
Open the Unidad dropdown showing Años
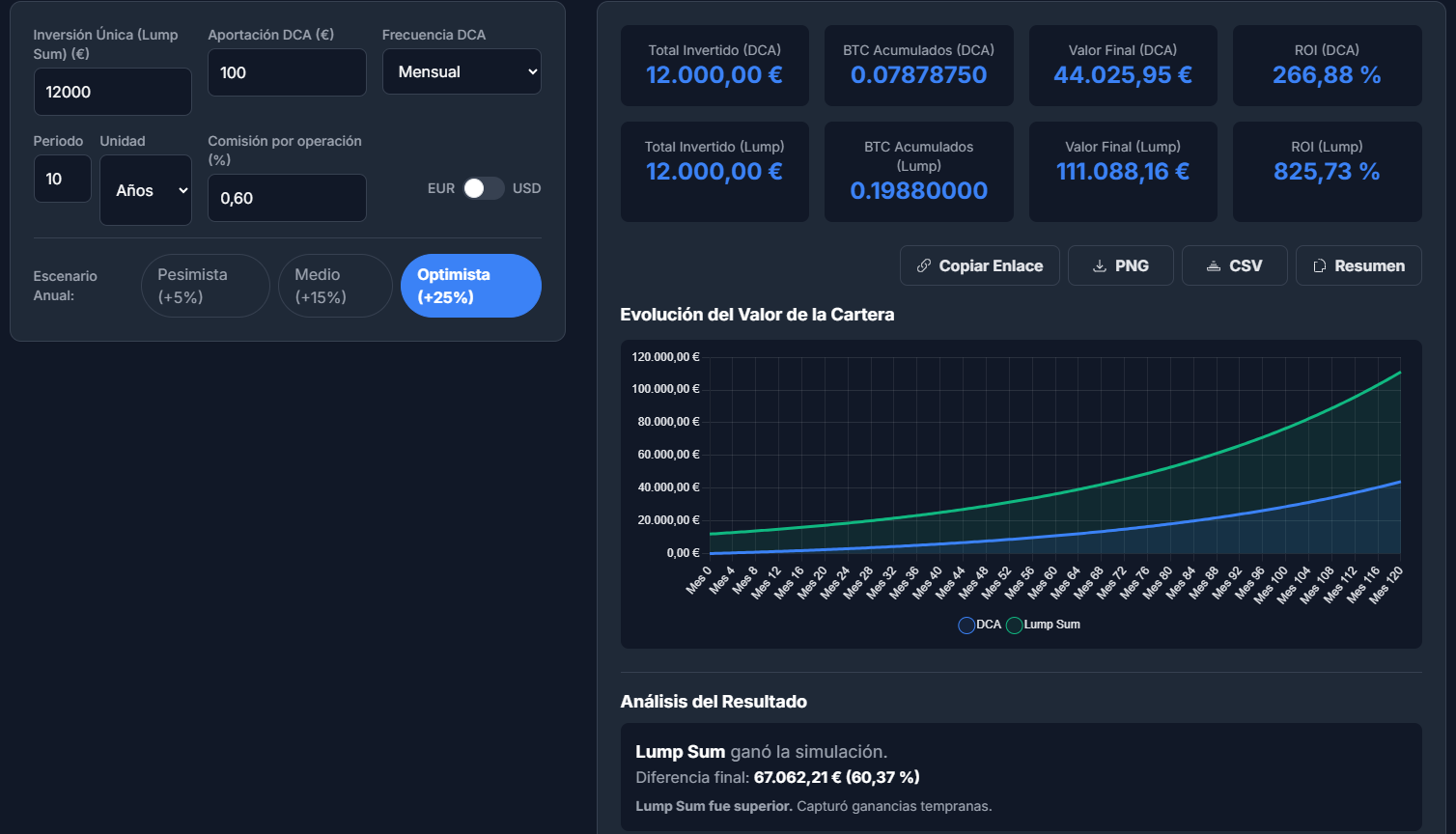pyautogui.click(x=145, y=190)
